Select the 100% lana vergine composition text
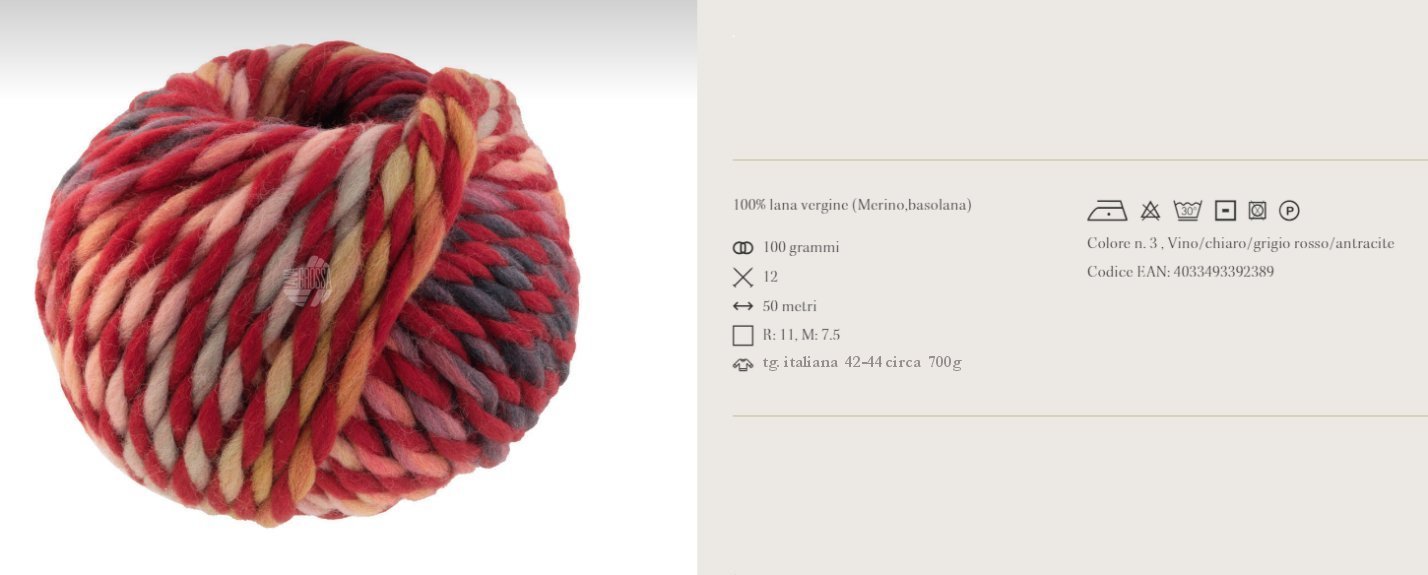The image size is (1428, 575). (852, 205)
